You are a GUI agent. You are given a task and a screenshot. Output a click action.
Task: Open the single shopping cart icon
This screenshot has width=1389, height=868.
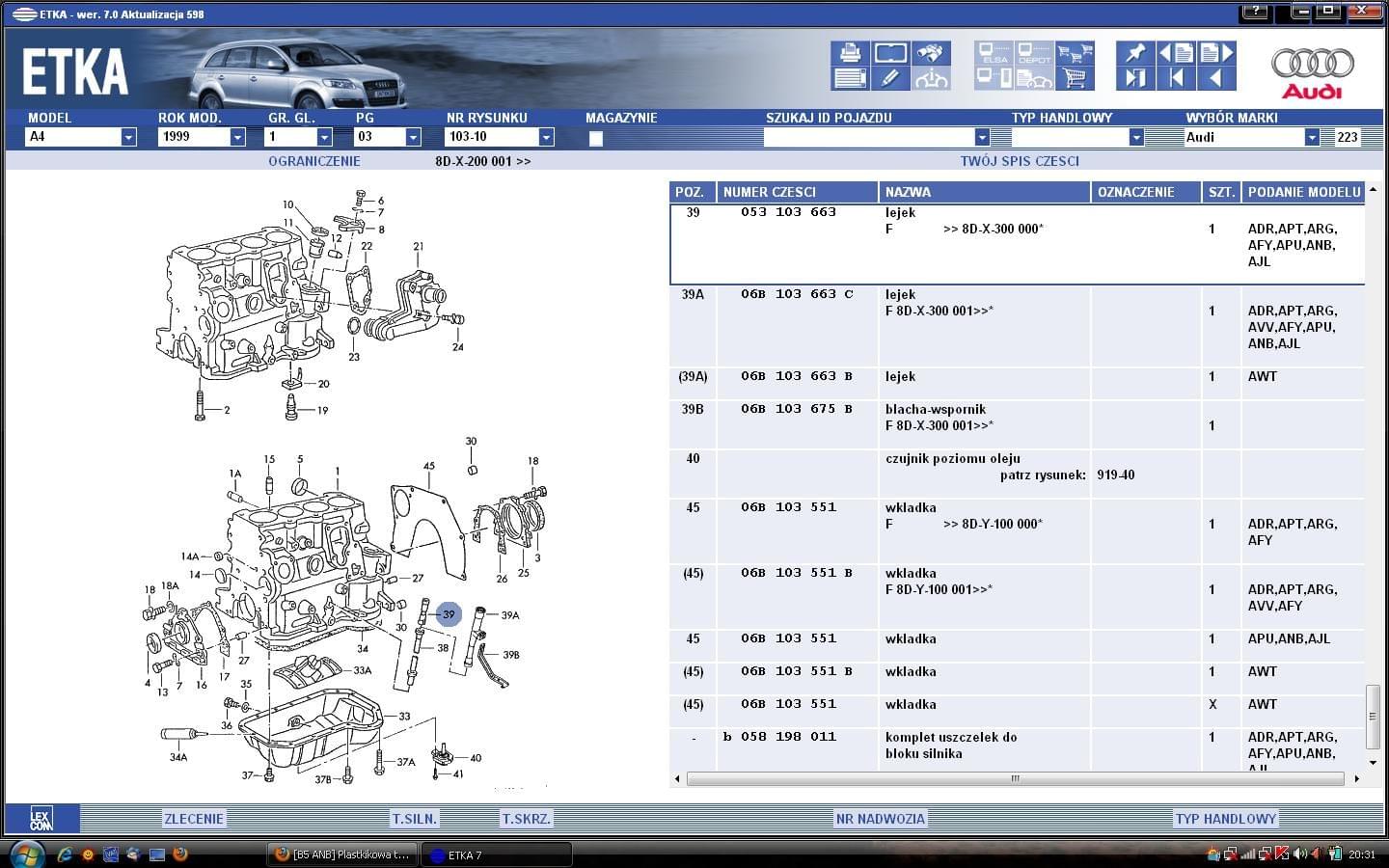coord(1075,79)
